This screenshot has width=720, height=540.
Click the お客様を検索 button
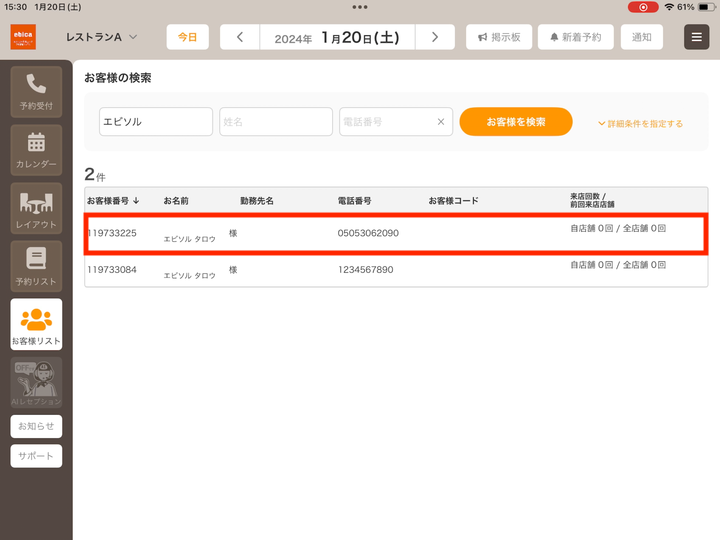tap(516, 122)
